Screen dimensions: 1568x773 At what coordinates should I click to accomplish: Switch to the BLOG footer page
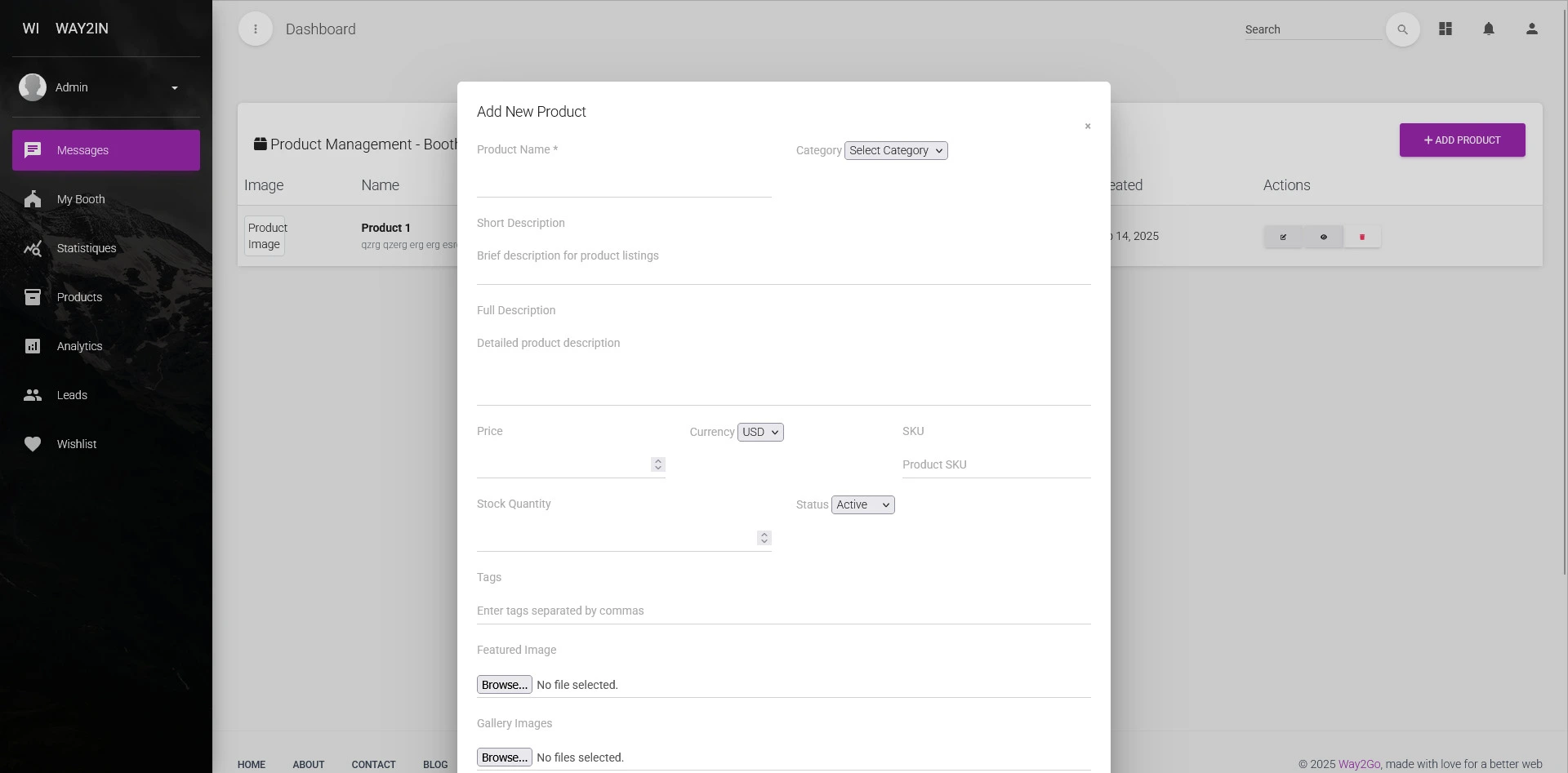coord(435,765)
